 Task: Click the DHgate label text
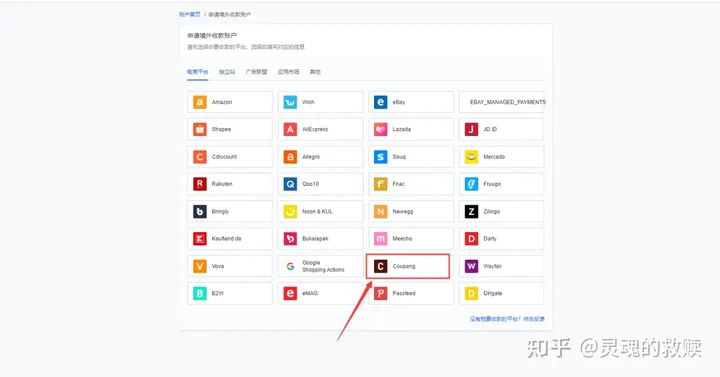tap(493, 293)
